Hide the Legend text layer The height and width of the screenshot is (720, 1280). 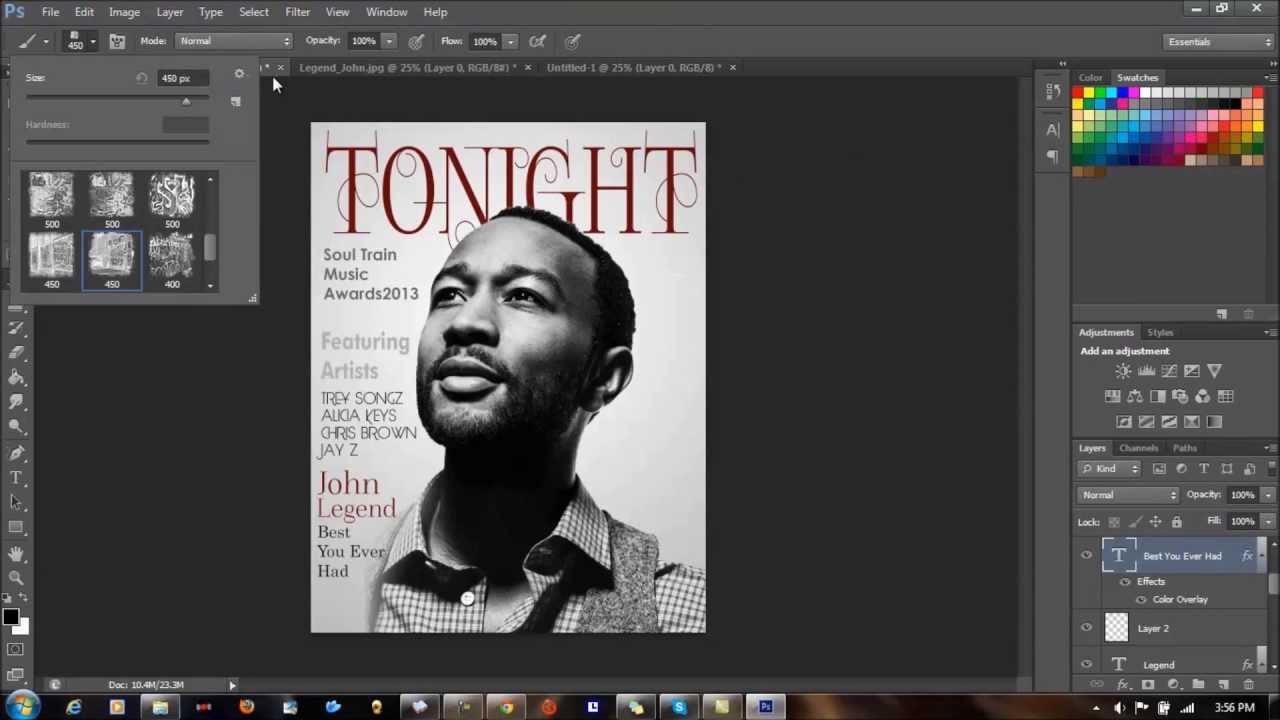[x=1086, y=664]
